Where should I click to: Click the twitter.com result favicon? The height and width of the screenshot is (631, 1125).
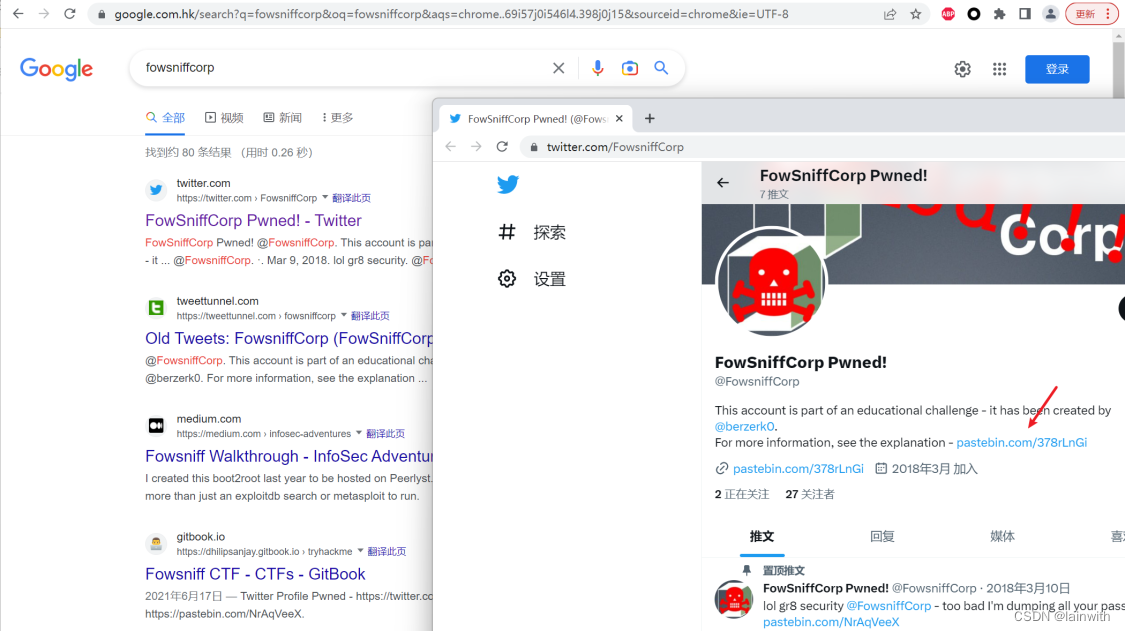point(156,190)
